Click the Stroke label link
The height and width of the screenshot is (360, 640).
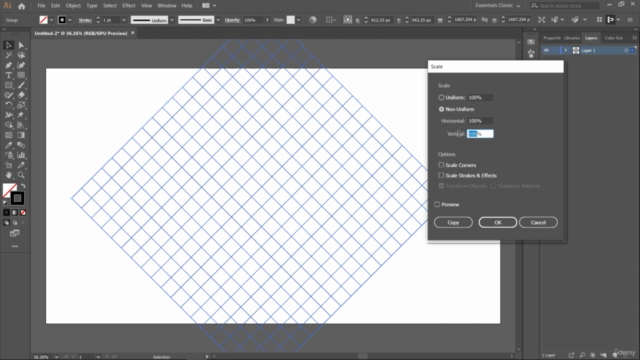85,20
